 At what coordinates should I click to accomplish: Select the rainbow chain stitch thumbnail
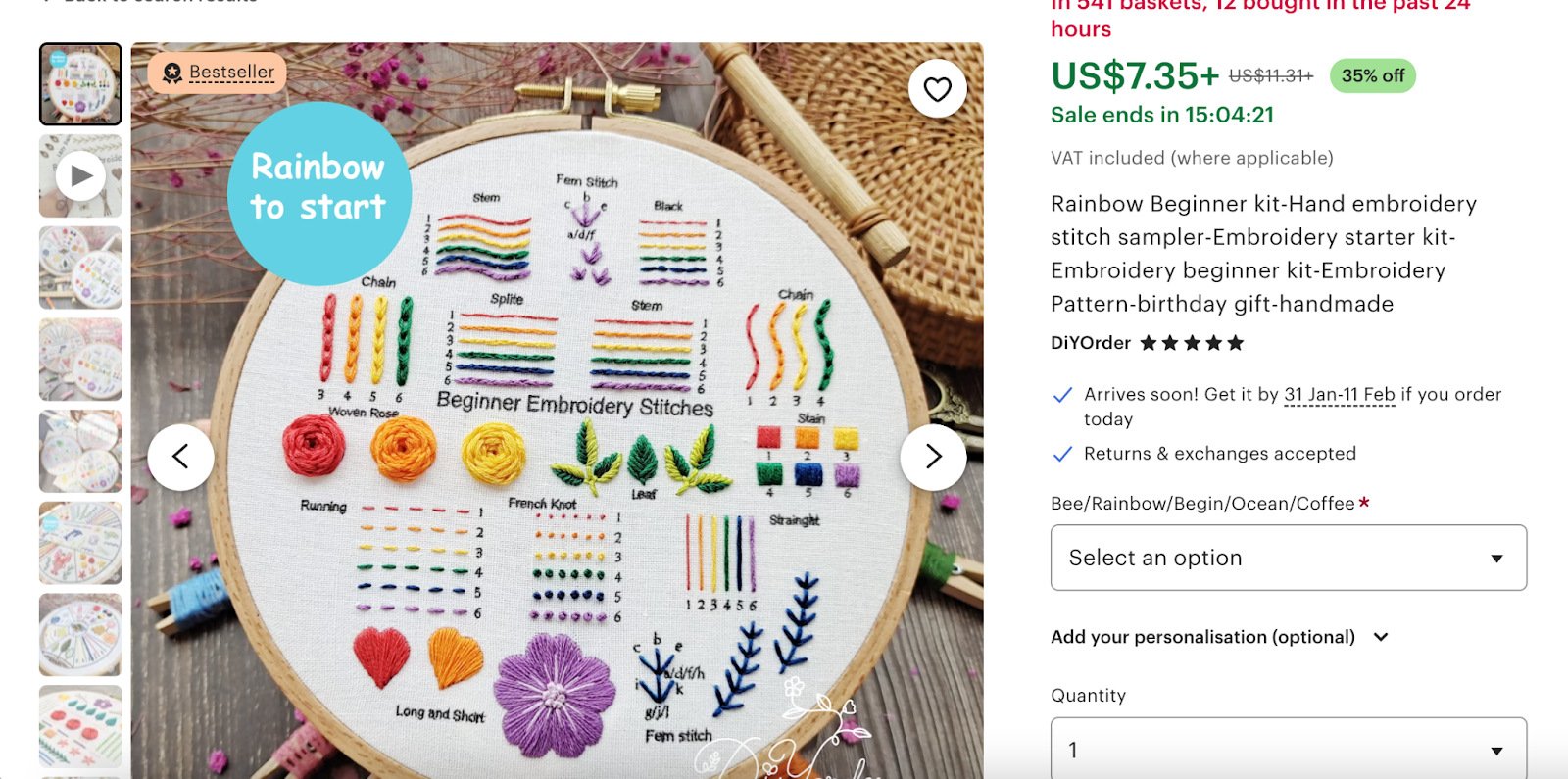[x=80, y=84]
